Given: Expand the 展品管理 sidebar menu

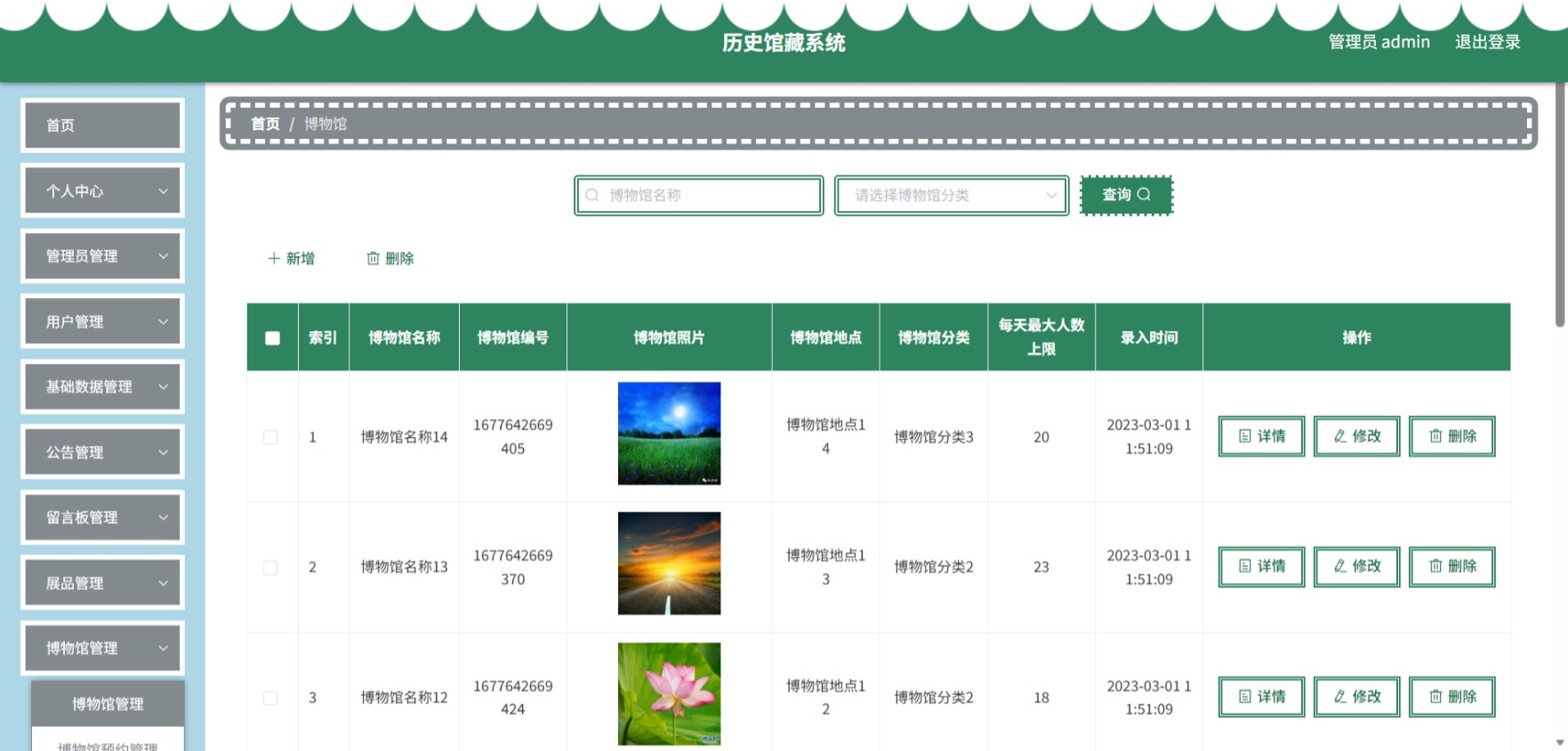Looking at the screenshot, I should point(103,583).
